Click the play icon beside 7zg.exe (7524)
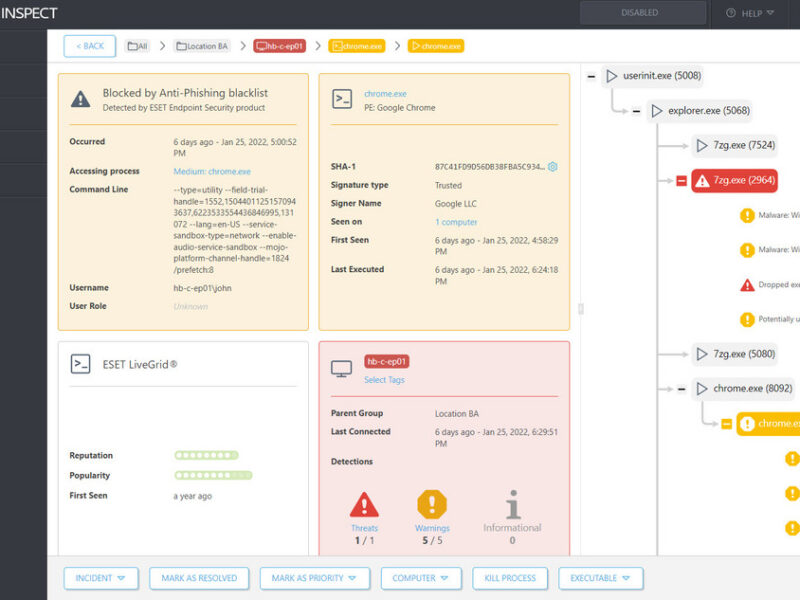Screen dimensions: 800x600 pyautogui.click(x=702, y=146)
